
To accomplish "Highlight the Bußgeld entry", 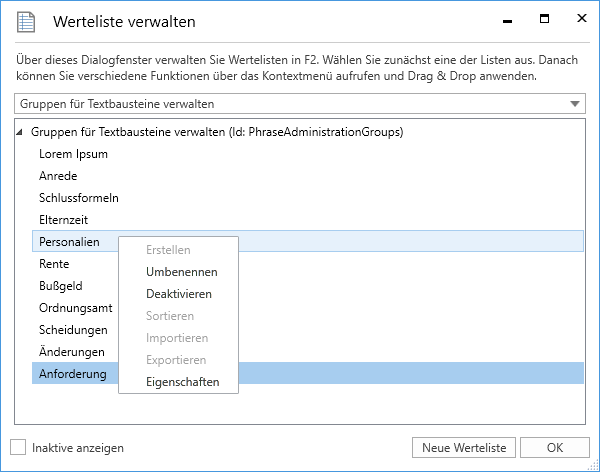I will pos(62,286).
